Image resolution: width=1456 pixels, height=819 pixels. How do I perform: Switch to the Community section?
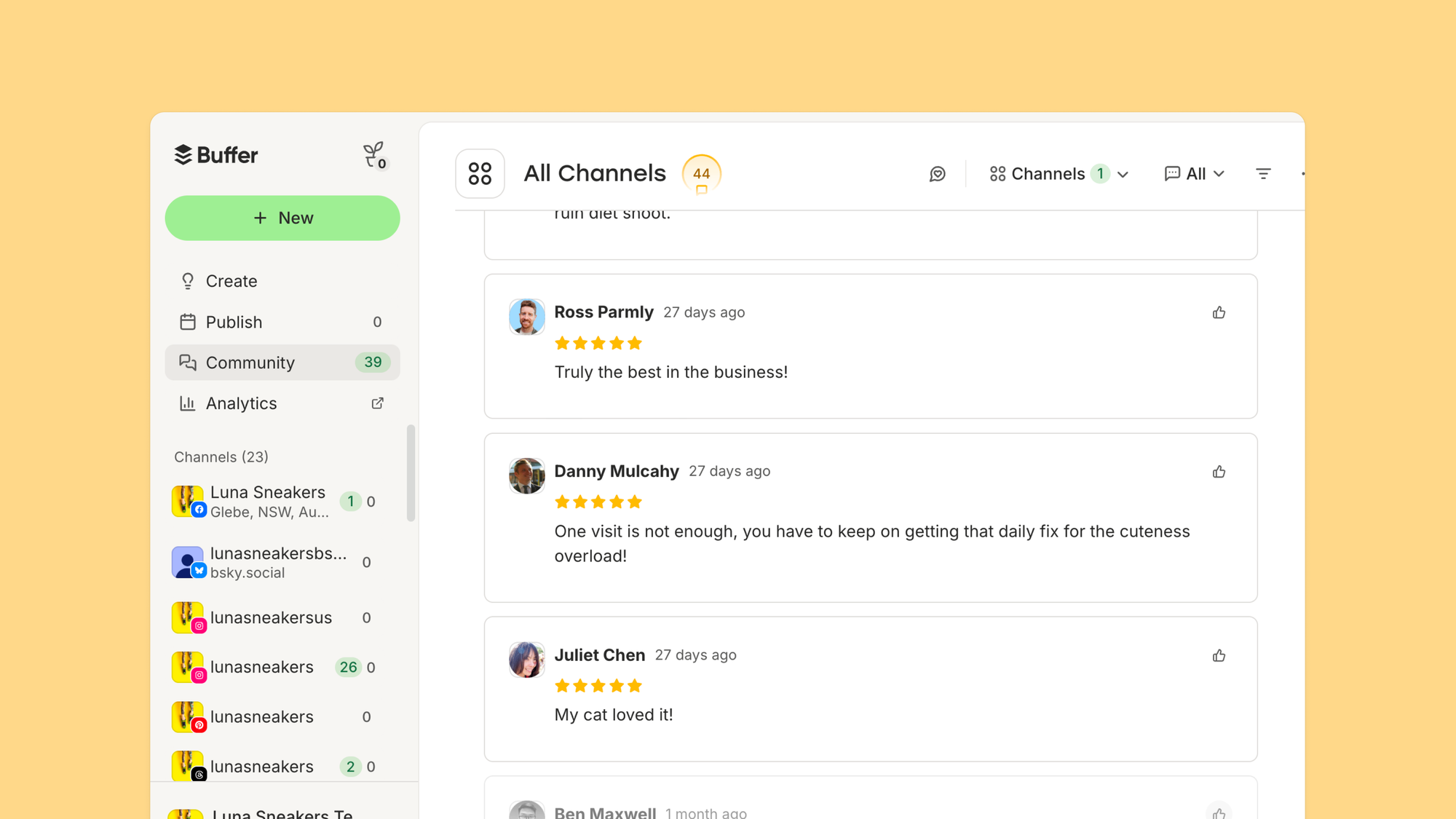click(x=250, y=362)
